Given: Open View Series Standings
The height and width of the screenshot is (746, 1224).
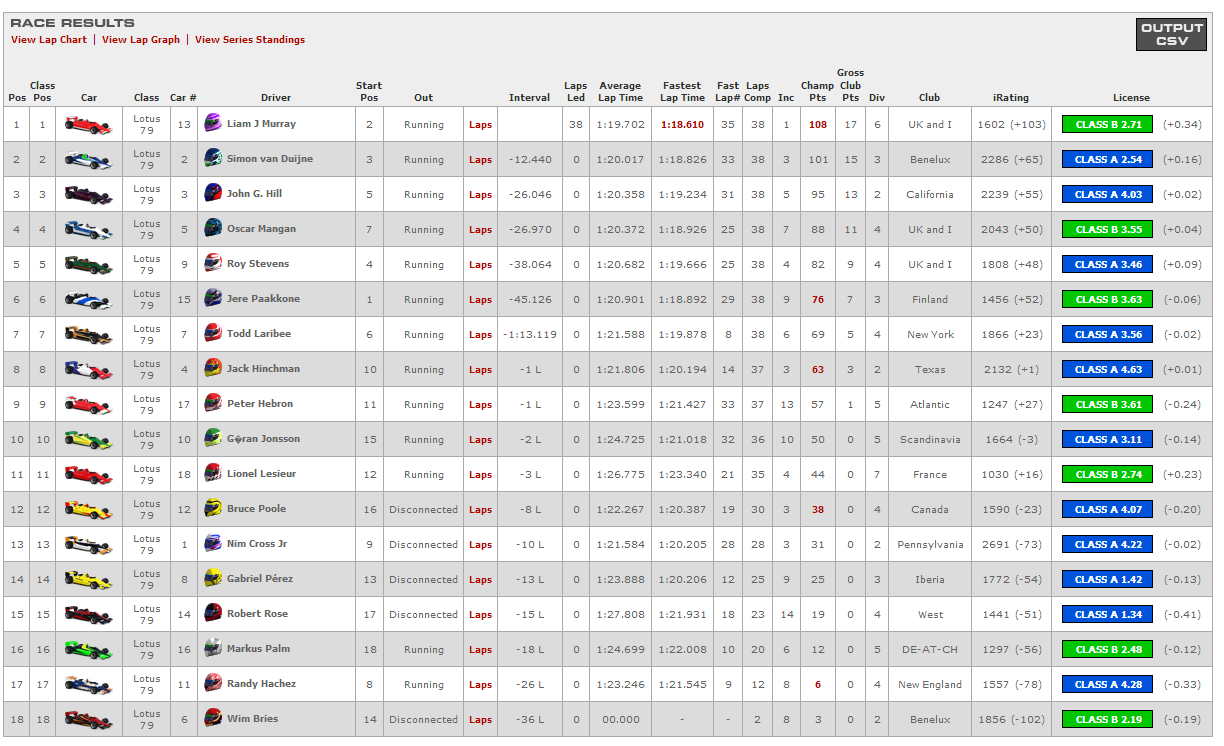Looking at the screenshot, I should pyautogui.click(x=250, y=40).
